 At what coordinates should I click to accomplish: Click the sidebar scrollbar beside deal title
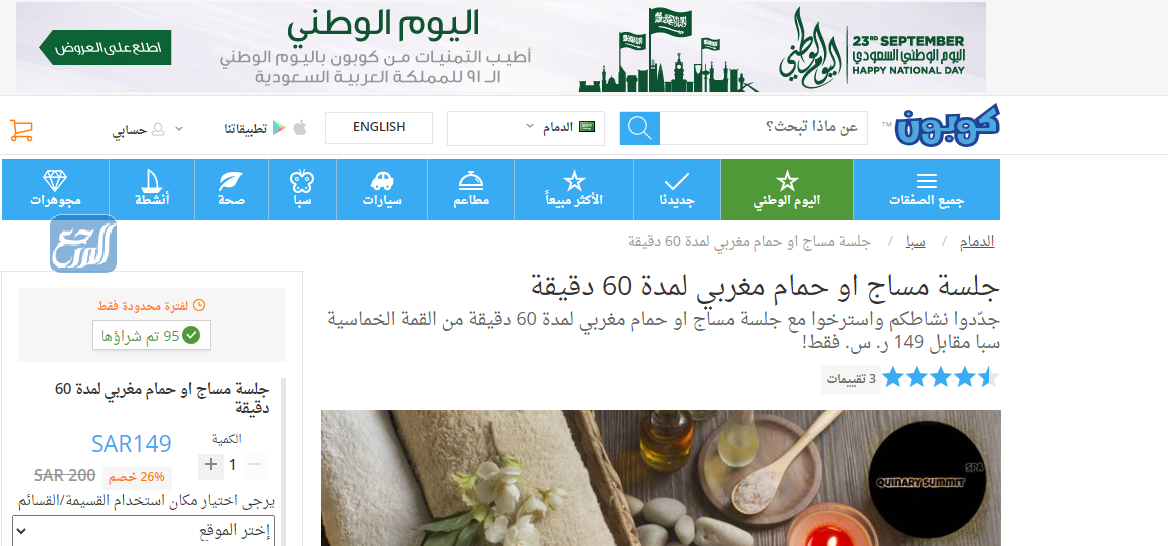285,462
